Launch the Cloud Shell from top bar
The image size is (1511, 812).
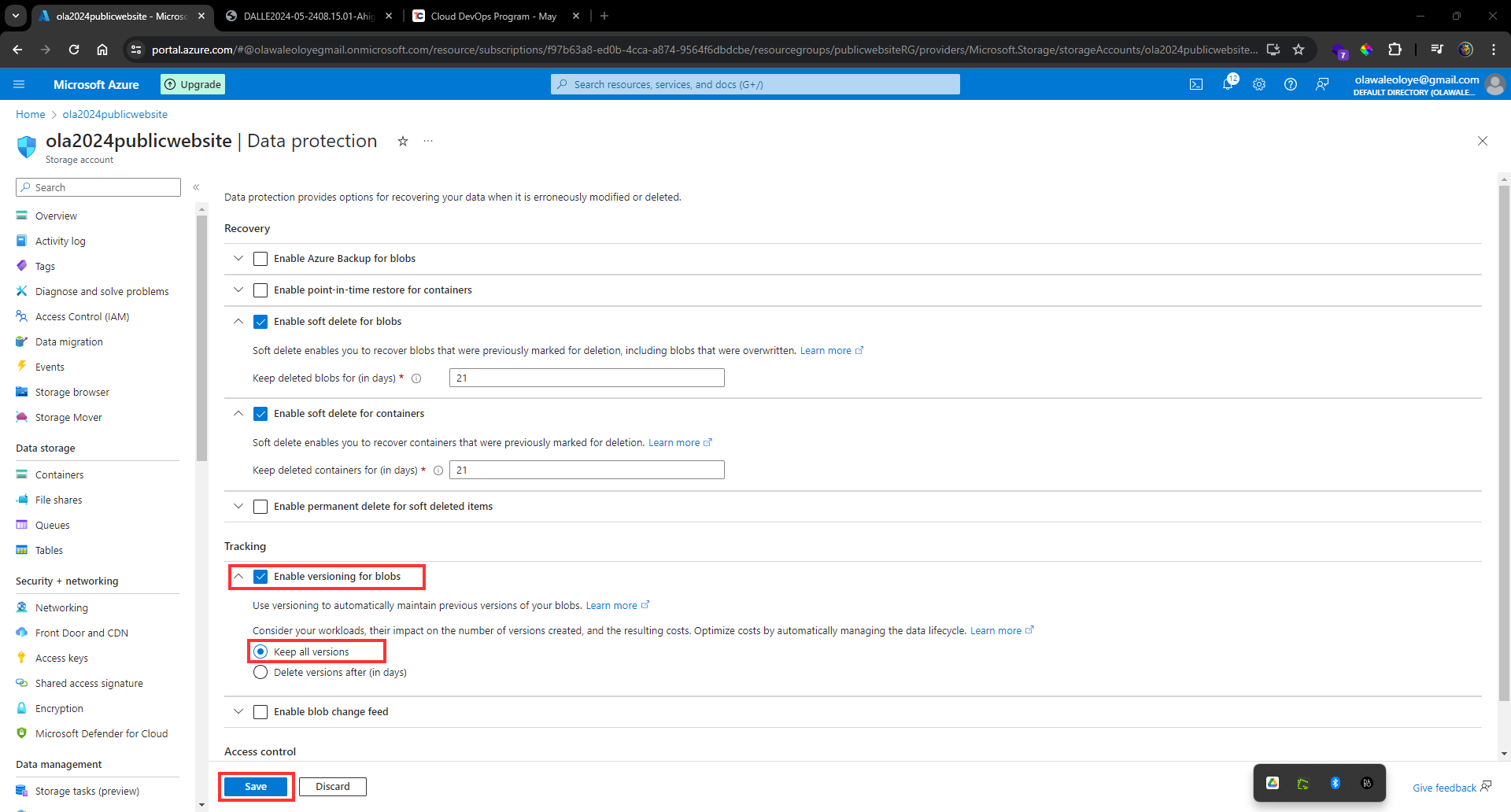pyautogui.click(x=1195, y=84)
